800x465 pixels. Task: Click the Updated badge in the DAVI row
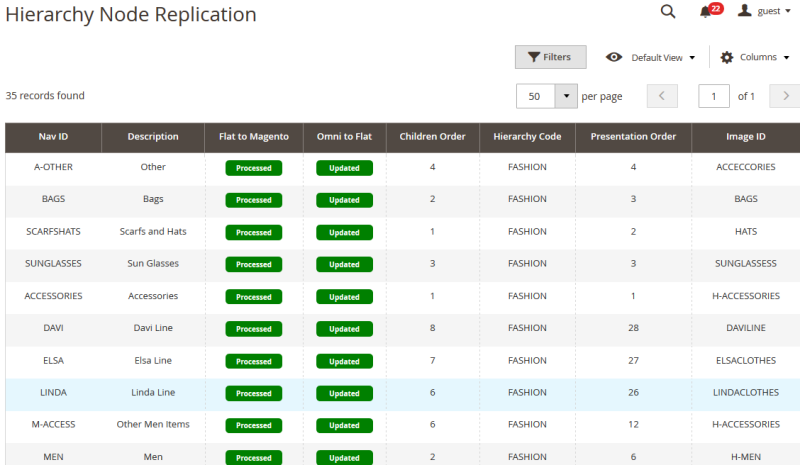point(344,329)
